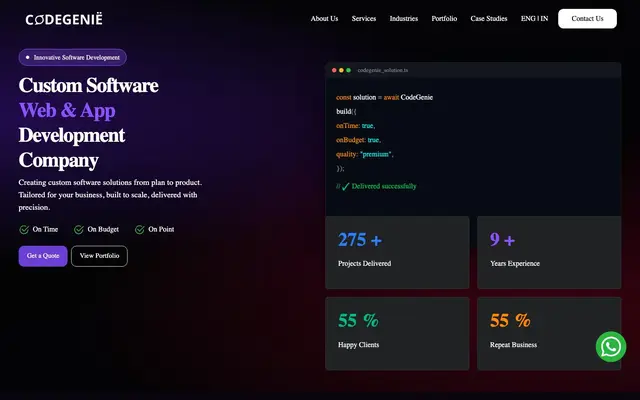This screenshot has height=400, width=640.
Task: Click the 'Repeat Business' label
Action: 513,345
